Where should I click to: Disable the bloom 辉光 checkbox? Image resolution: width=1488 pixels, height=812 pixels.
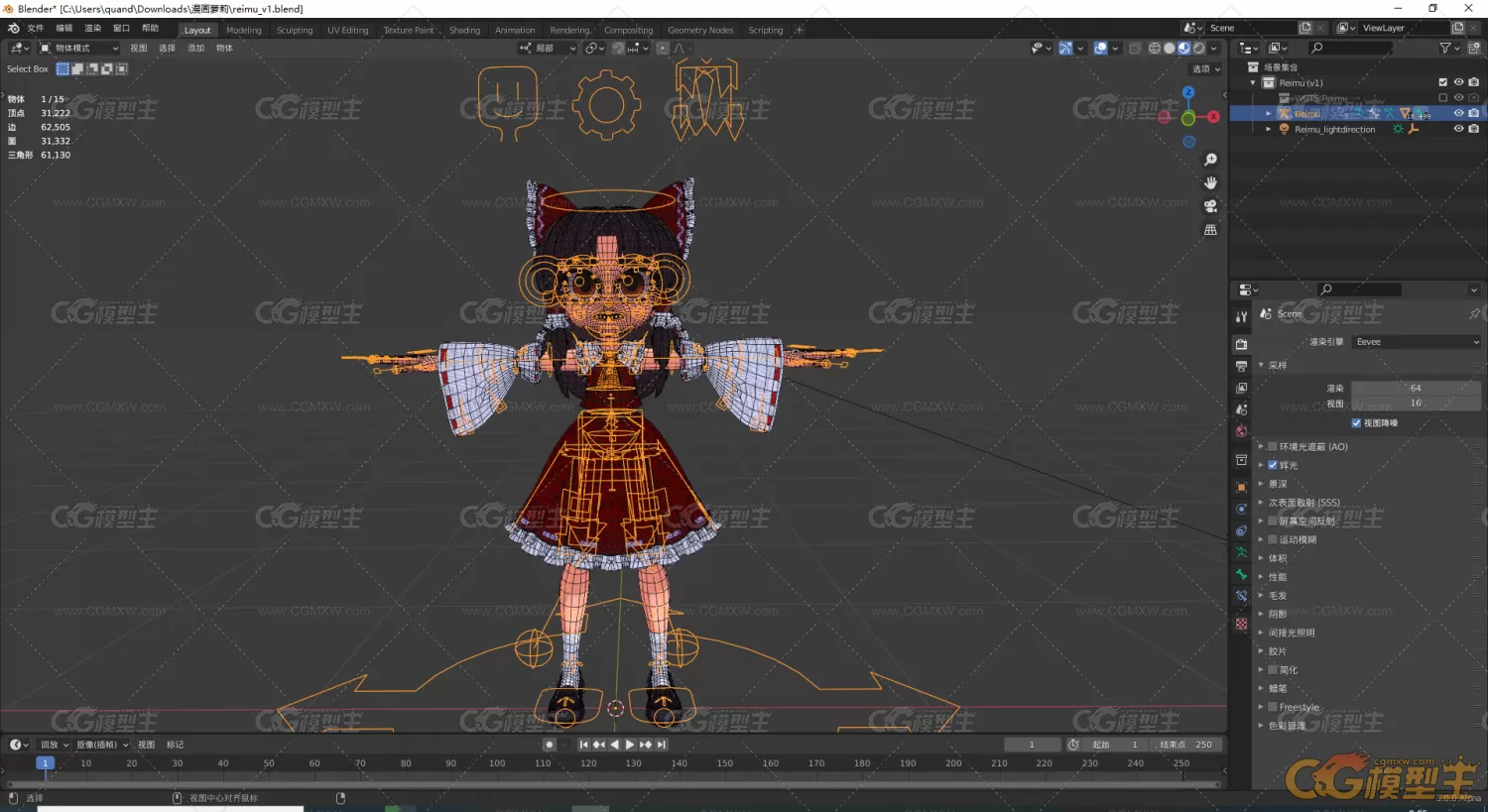[1273, 465]
